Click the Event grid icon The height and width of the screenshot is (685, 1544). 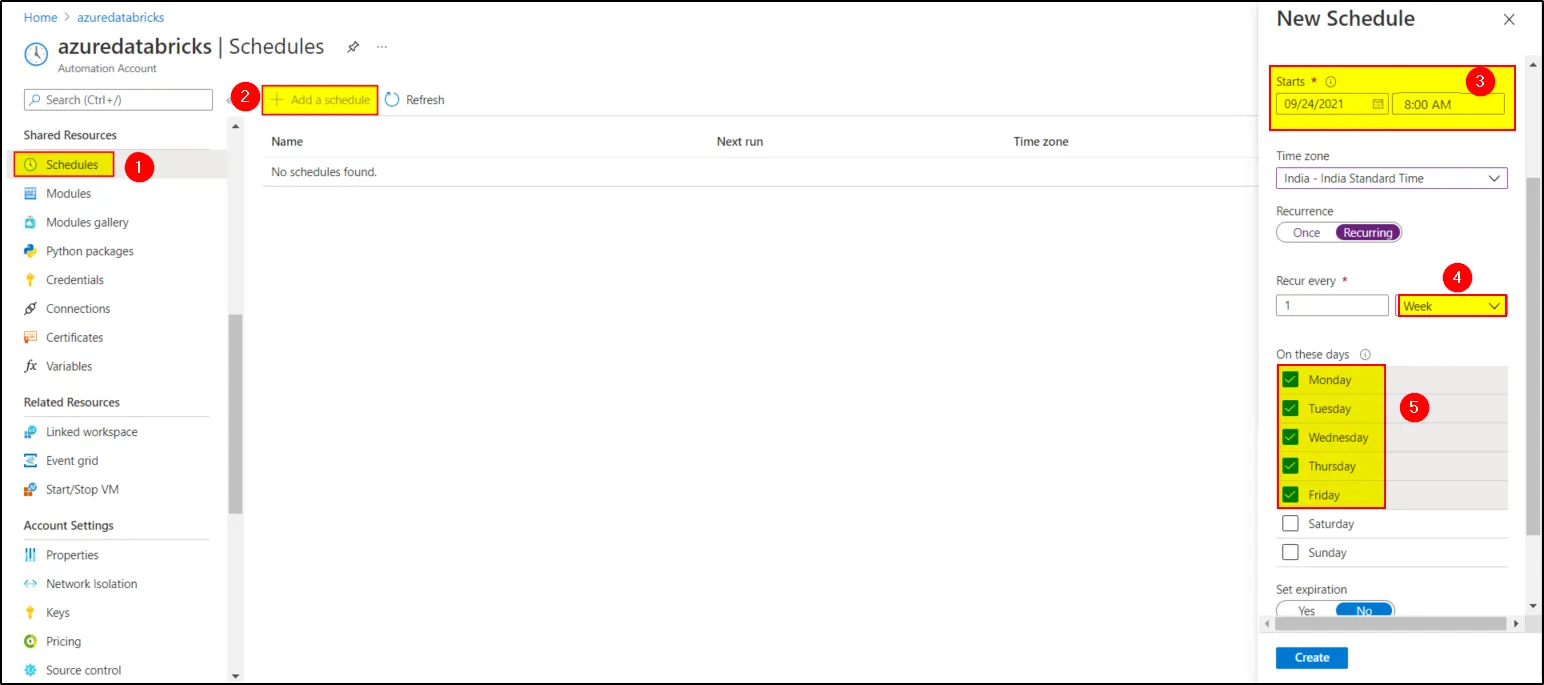[30, 461]
